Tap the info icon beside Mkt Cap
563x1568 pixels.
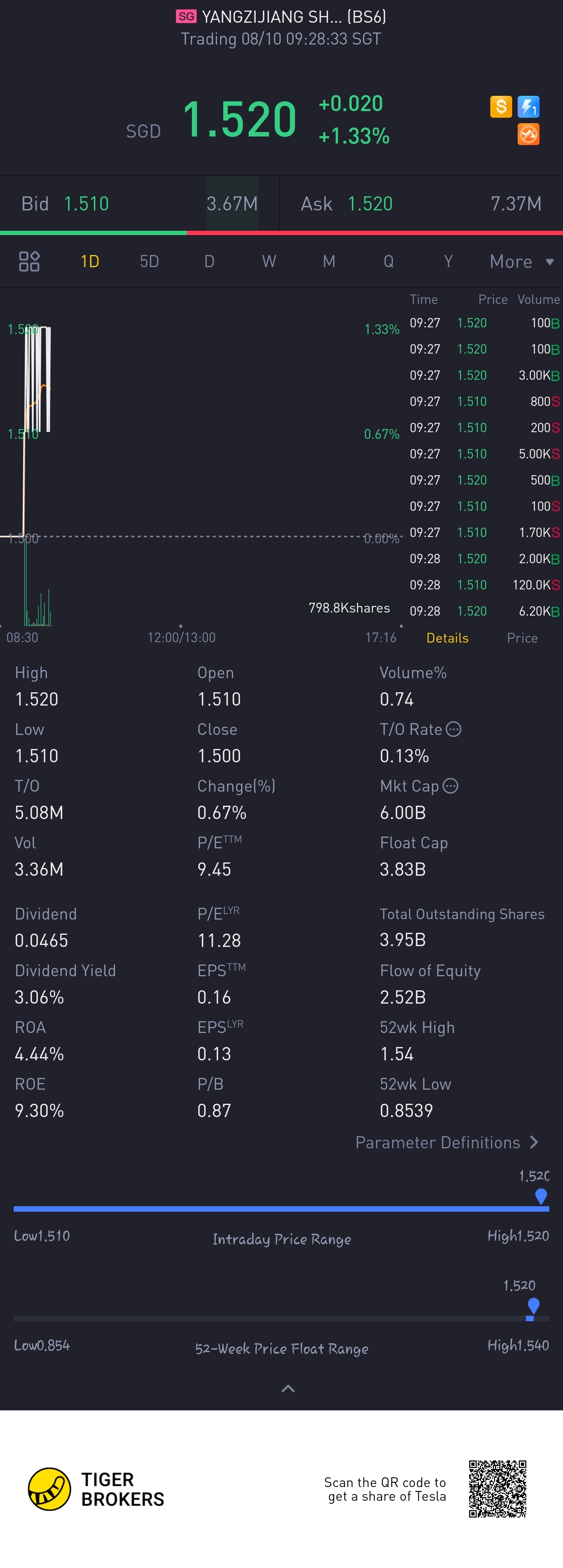pyautogui.click(x=450, y=786)
